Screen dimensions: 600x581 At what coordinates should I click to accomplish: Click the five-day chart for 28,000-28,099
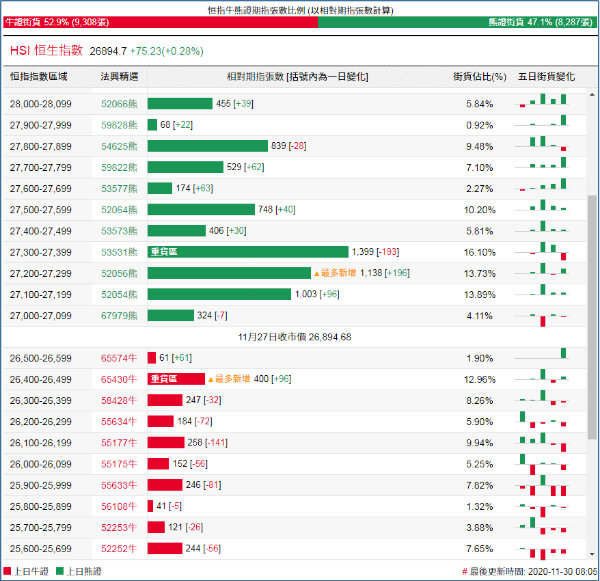click(x=543, y=100)
